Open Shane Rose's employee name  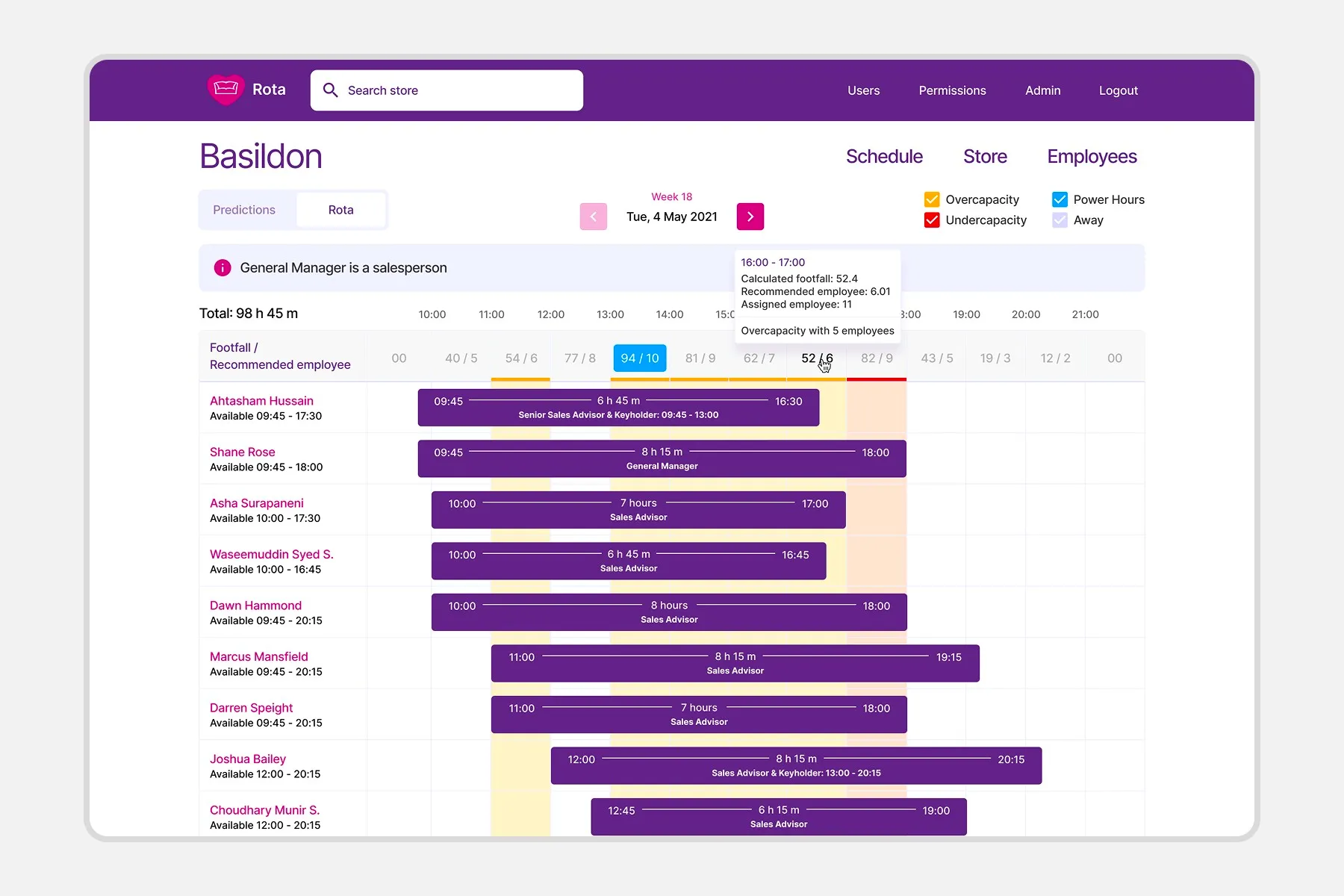(243, 452)
